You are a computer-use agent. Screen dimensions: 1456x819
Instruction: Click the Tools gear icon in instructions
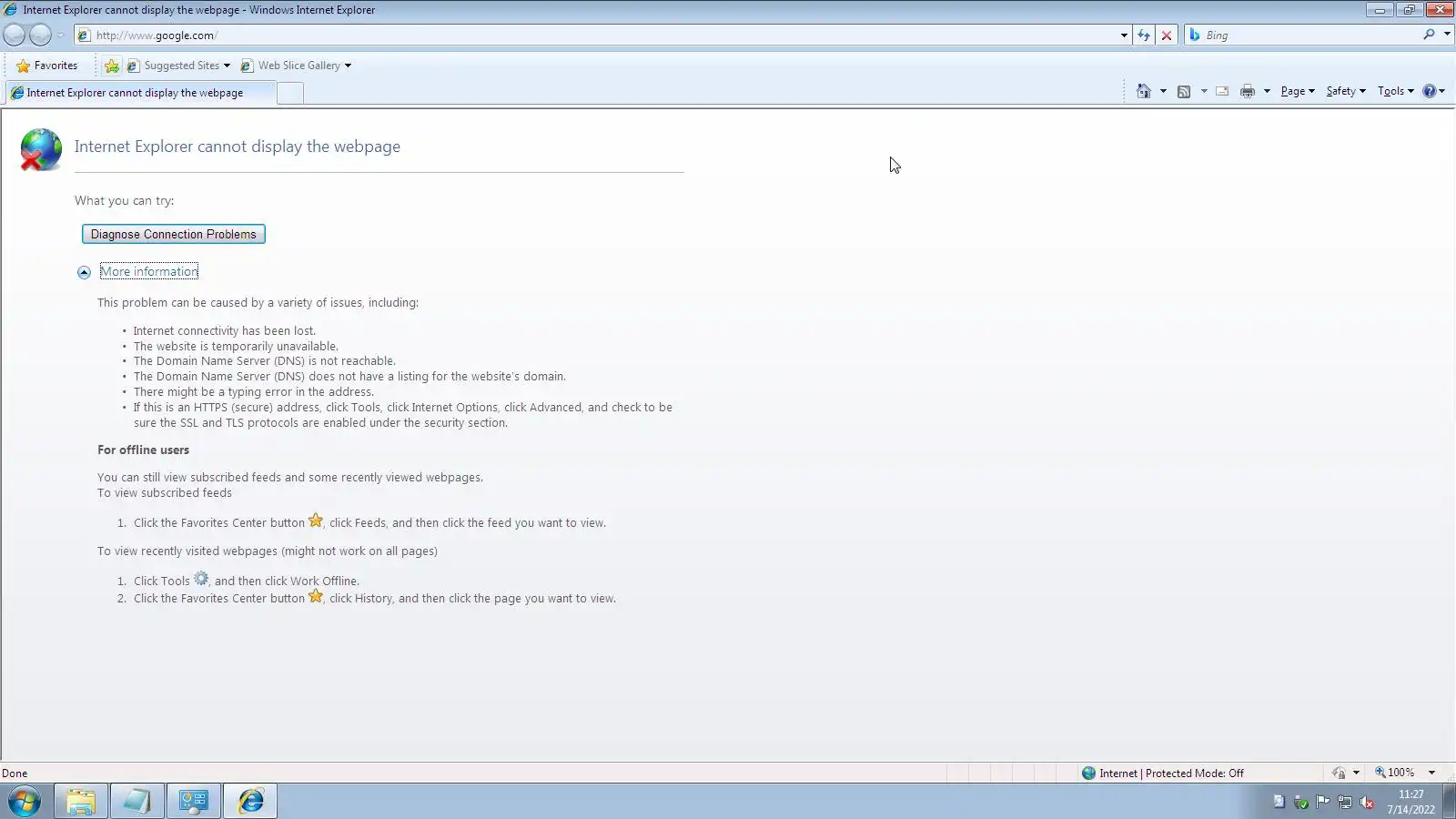201,579
